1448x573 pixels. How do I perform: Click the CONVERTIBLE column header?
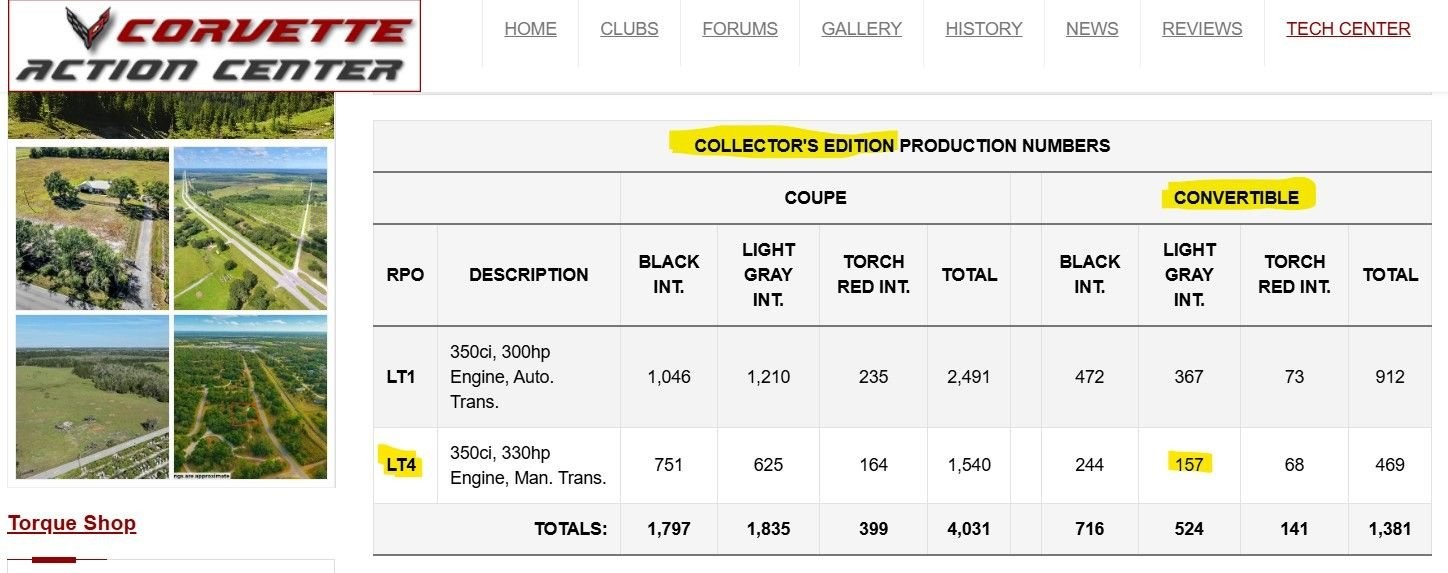pos(1236,197)
